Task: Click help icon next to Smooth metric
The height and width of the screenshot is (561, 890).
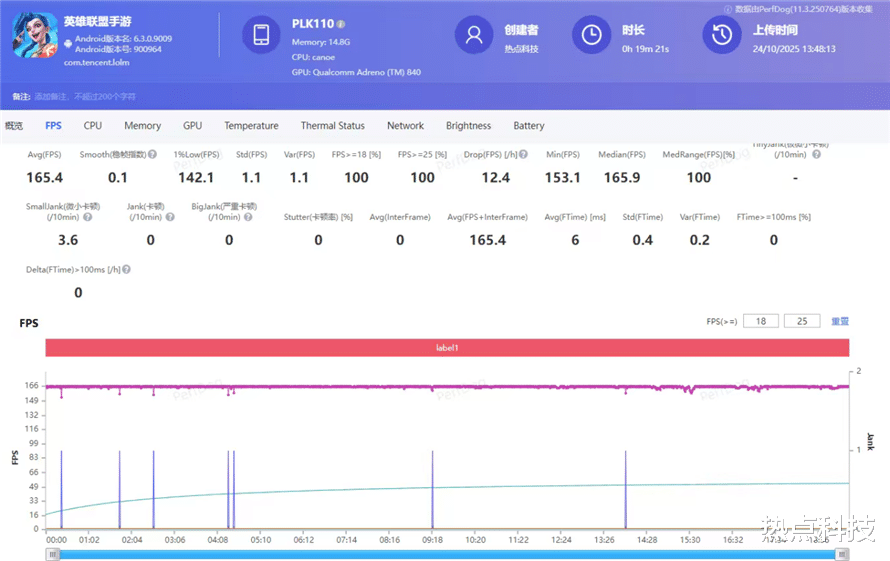Action: [x=153, y=155]
